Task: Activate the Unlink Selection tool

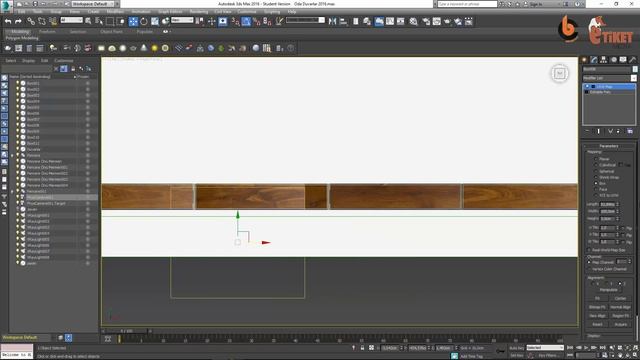Action: [42, 22]
